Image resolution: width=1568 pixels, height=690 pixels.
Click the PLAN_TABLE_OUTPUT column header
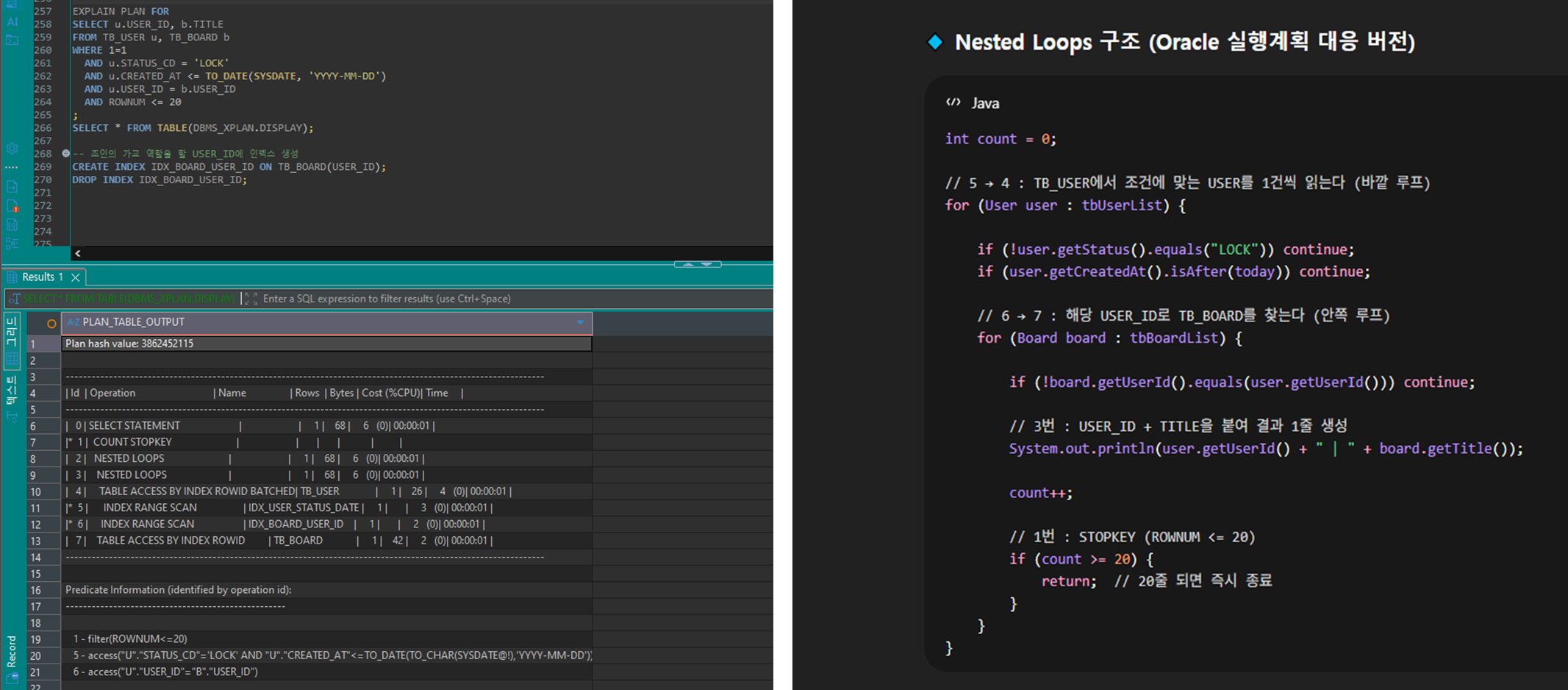(326, 322)
